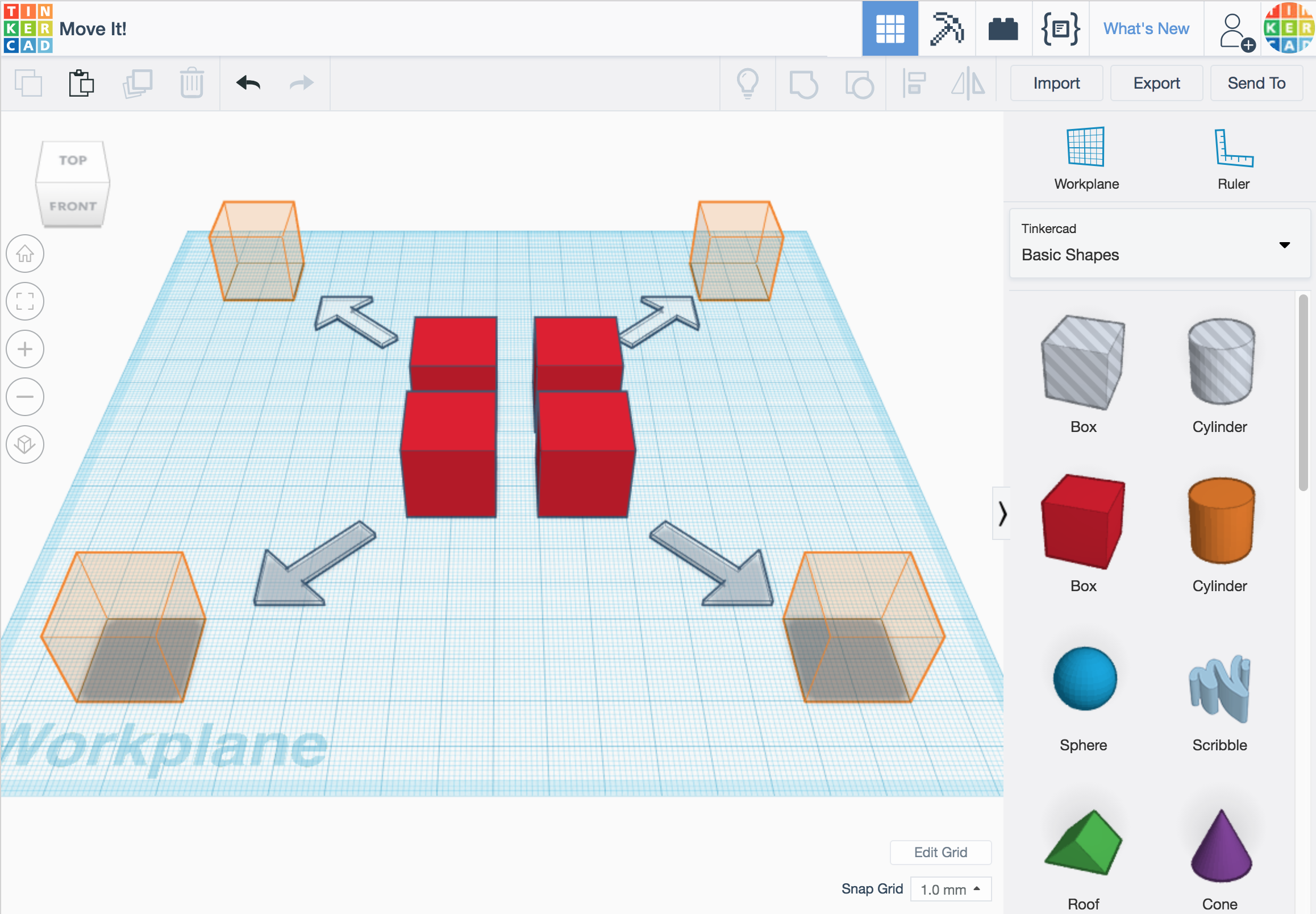The width and height of the screenshot is (1316, 914).
Task: Click the invite collaborator person icon
Action: click(1236, 32)
